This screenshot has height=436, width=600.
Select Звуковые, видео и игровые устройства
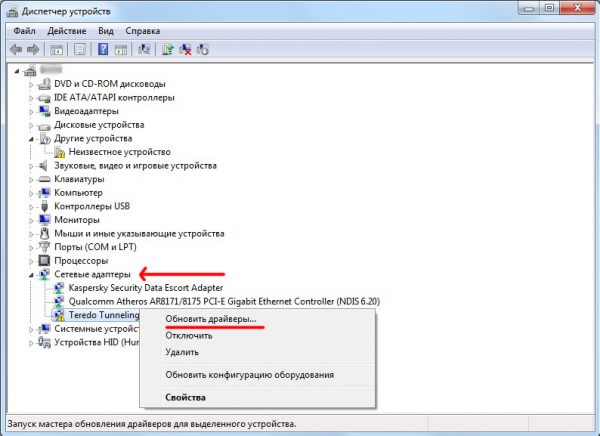tap(135, 165)
